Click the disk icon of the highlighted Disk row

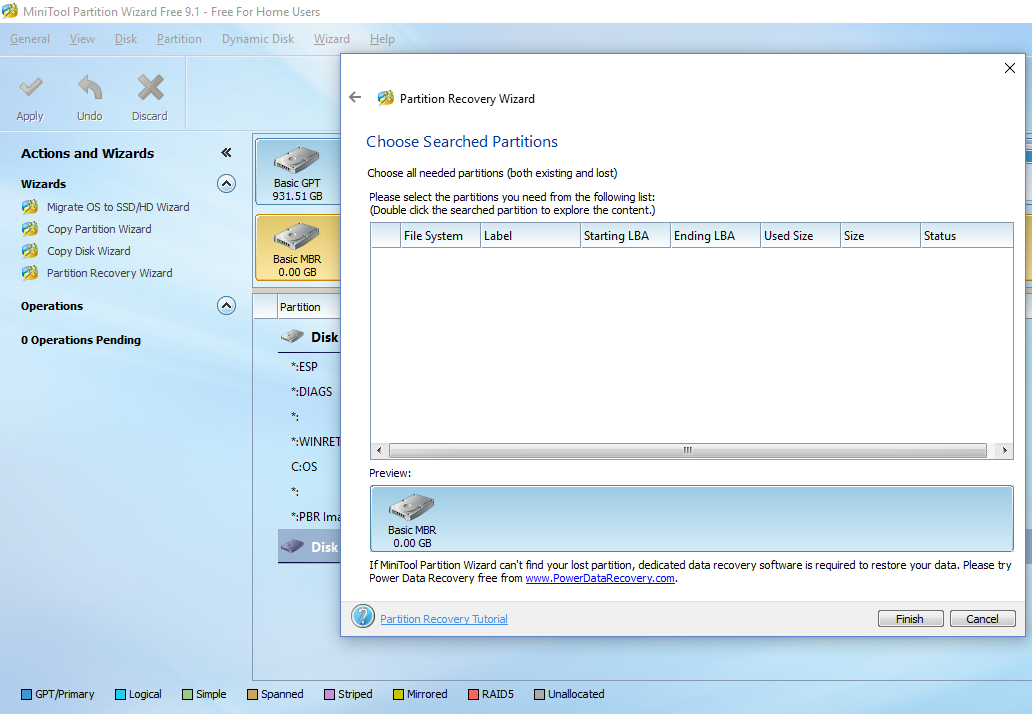tap(292, 547)
